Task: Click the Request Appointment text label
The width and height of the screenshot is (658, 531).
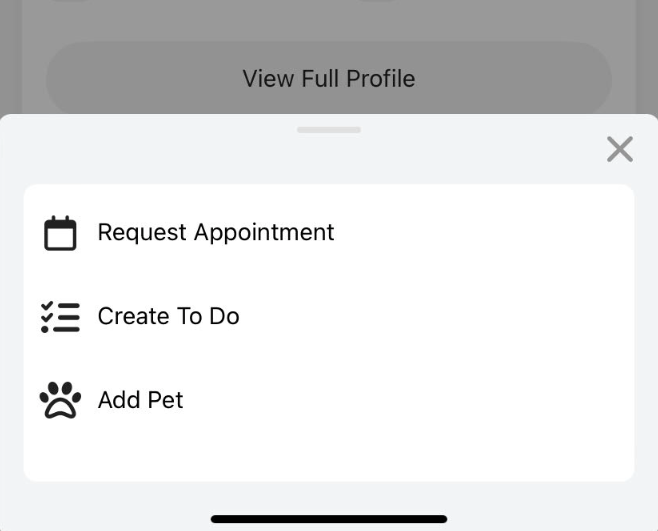Action: tap(216, 233)
